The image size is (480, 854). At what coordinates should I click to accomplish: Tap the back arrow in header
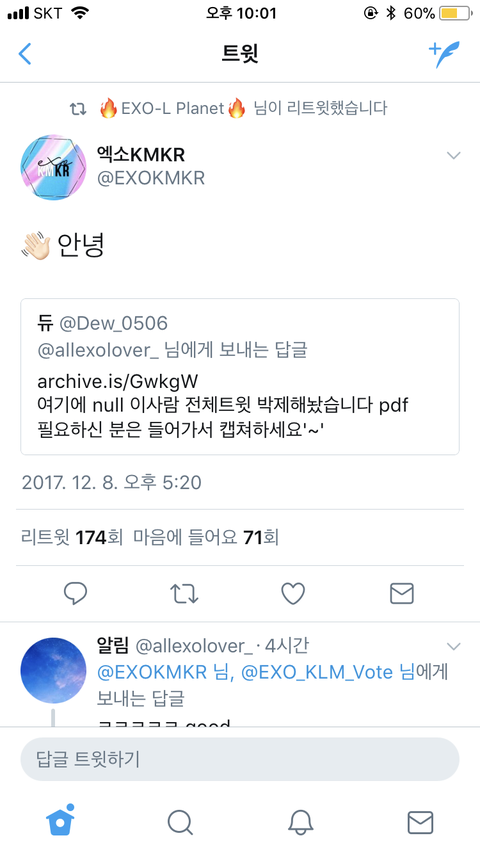pos(25,54)
